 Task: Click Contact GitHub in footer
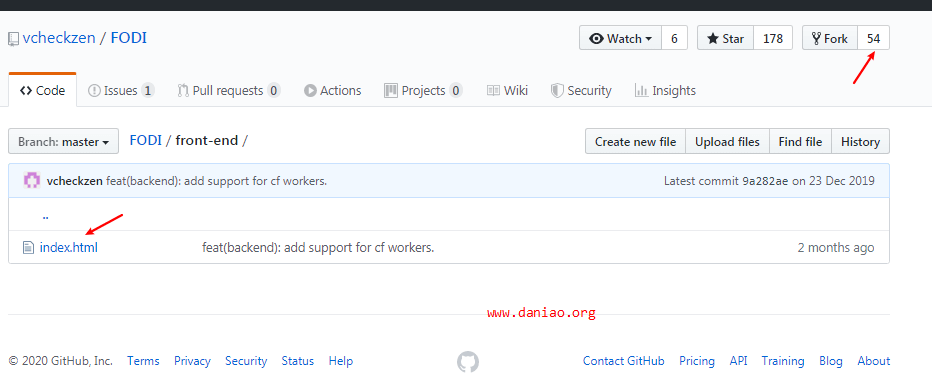coord(624,361)
